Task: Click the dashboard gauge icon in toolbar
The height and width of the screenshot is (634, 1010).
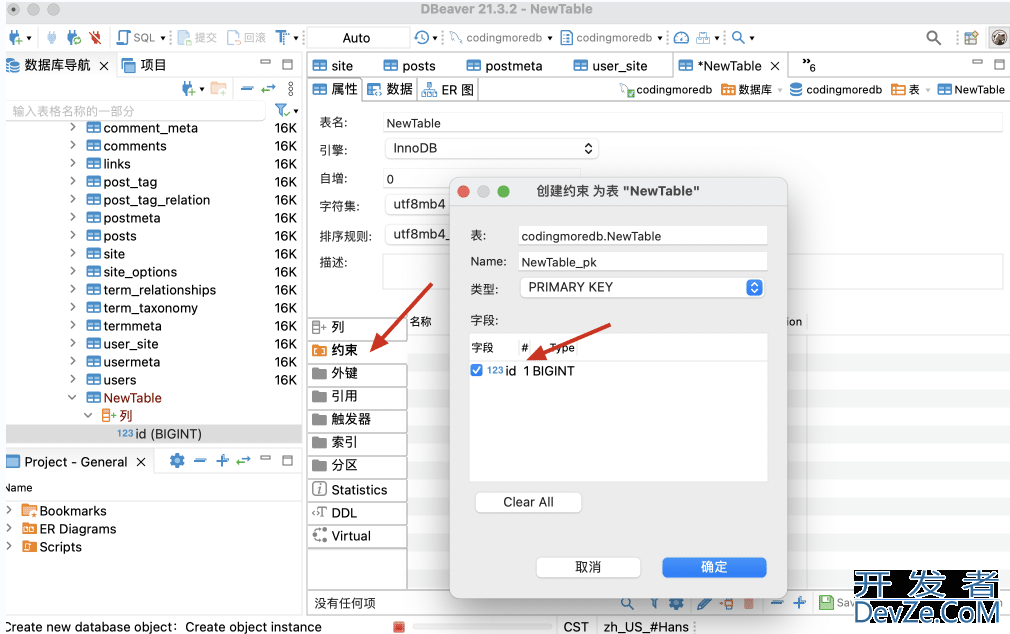Action: (681, 37)
